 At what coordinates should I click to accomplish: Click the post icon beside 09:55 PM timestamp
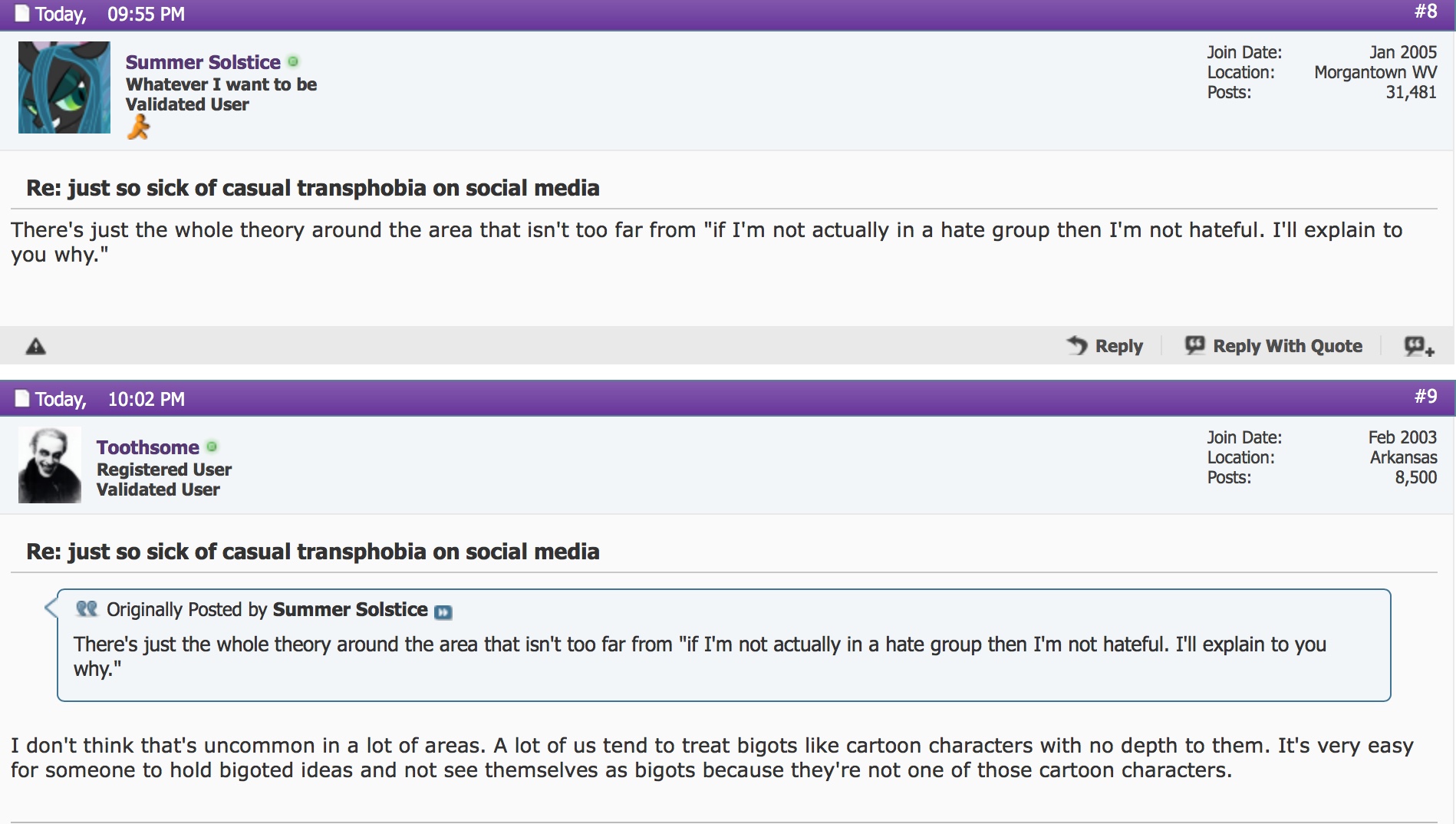22,14
